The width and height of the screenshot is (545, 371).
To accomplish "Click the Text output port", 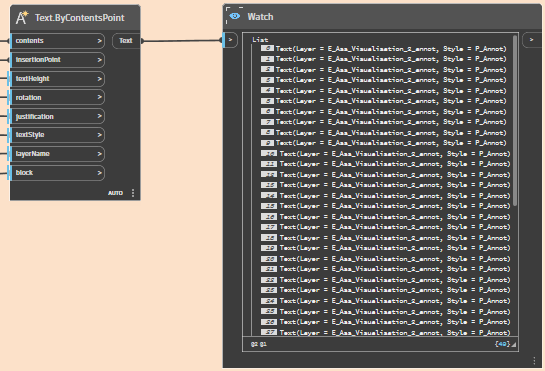I will 126,41.
